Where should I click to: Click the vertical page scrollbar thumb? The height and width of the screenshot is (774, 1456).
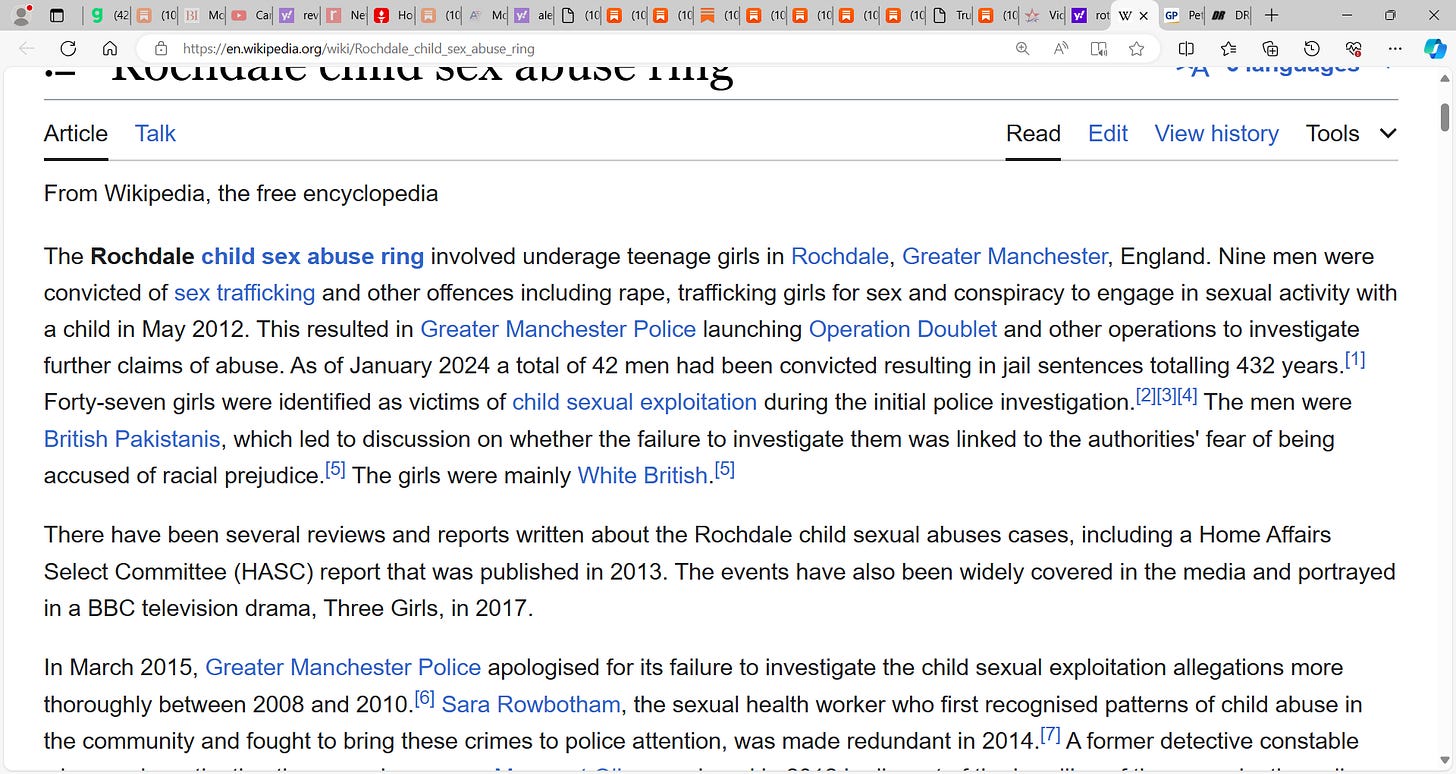tap(1445, 116)
